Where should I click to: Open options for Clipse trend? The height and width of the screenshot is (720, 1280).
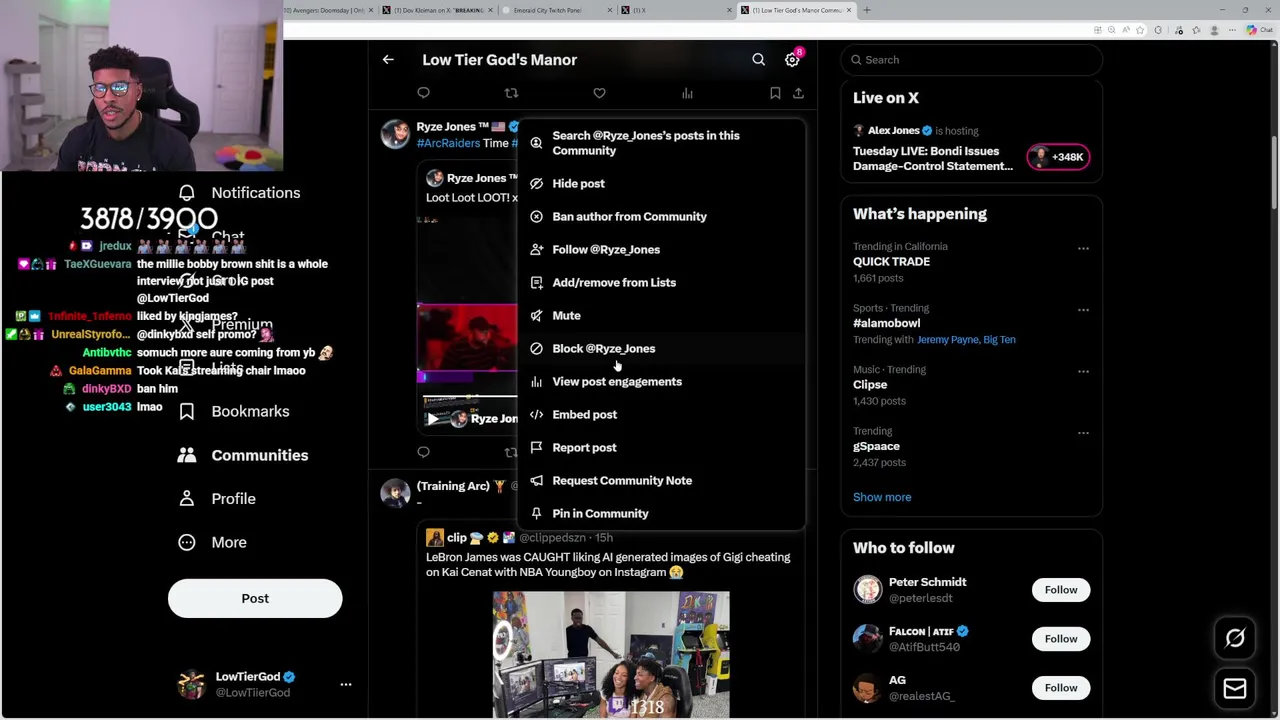pos(1083,371)
